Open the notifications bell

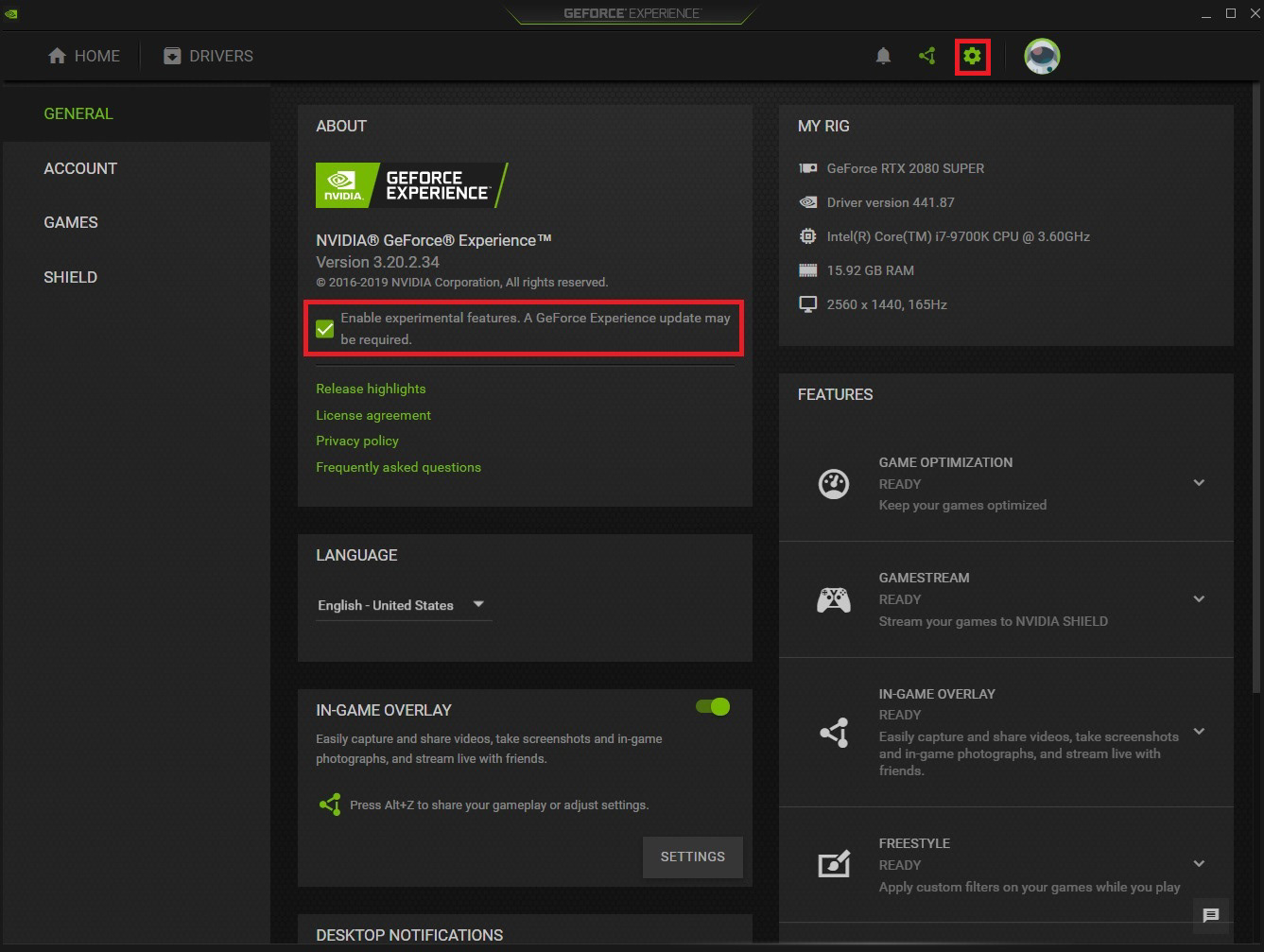tap(883, 56)
